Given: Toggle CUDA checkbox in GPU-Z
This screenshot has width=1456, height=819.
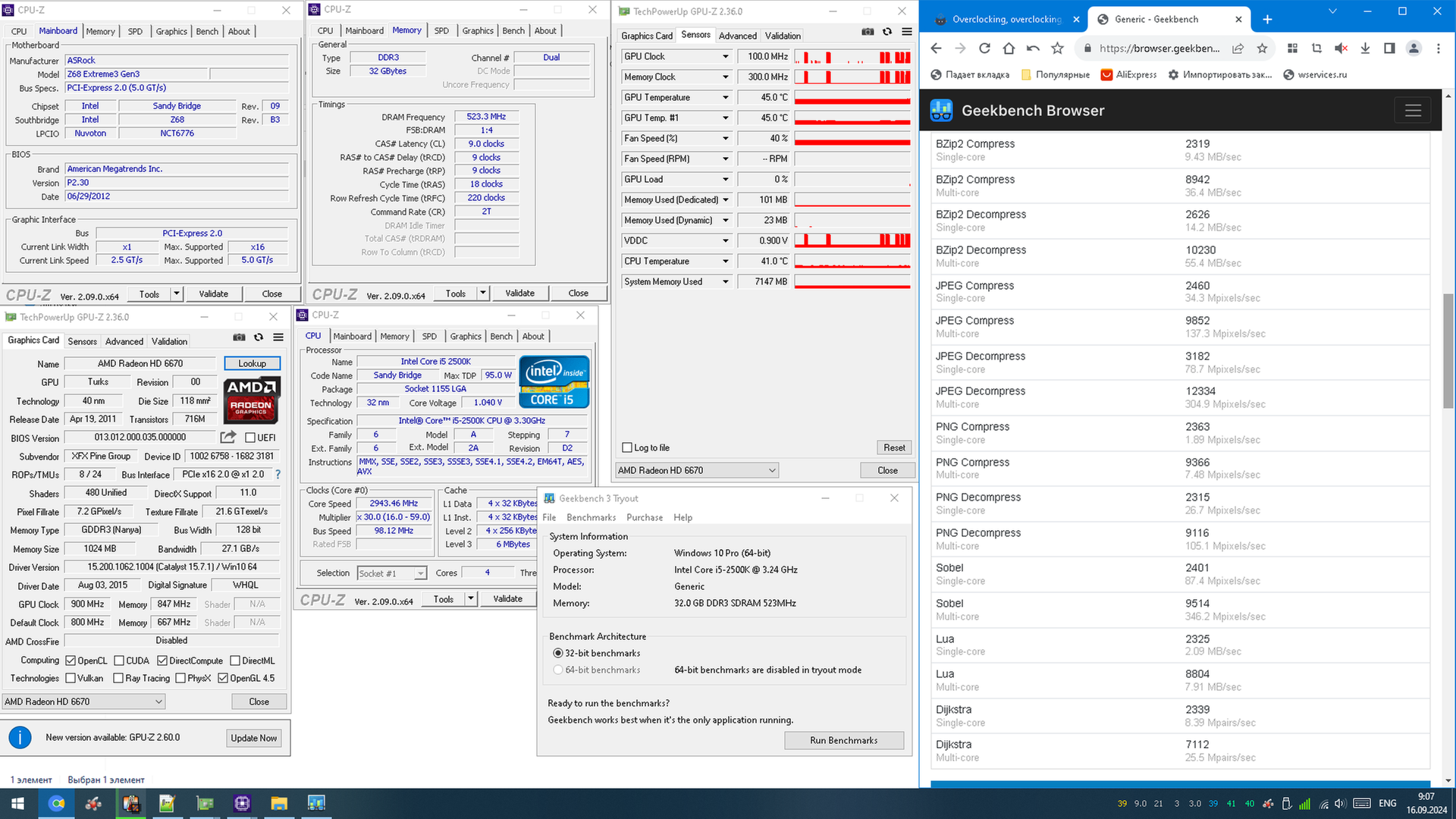Looking at the screenshot, I should [x=118, y=661].
